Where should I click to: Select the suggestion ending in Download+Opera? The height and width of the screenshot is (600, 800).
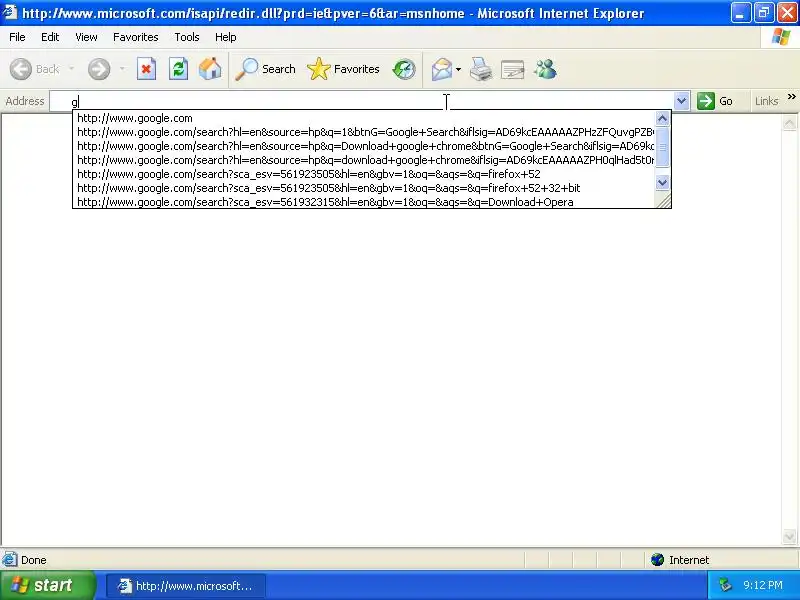coord(364,202)
